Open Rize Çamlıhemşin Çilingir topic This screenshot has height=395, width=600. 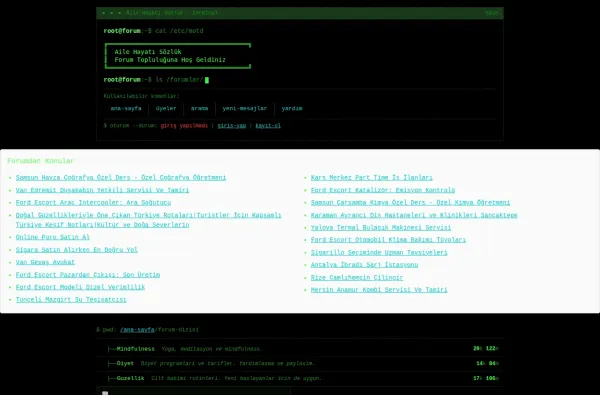tap(357, 277)
